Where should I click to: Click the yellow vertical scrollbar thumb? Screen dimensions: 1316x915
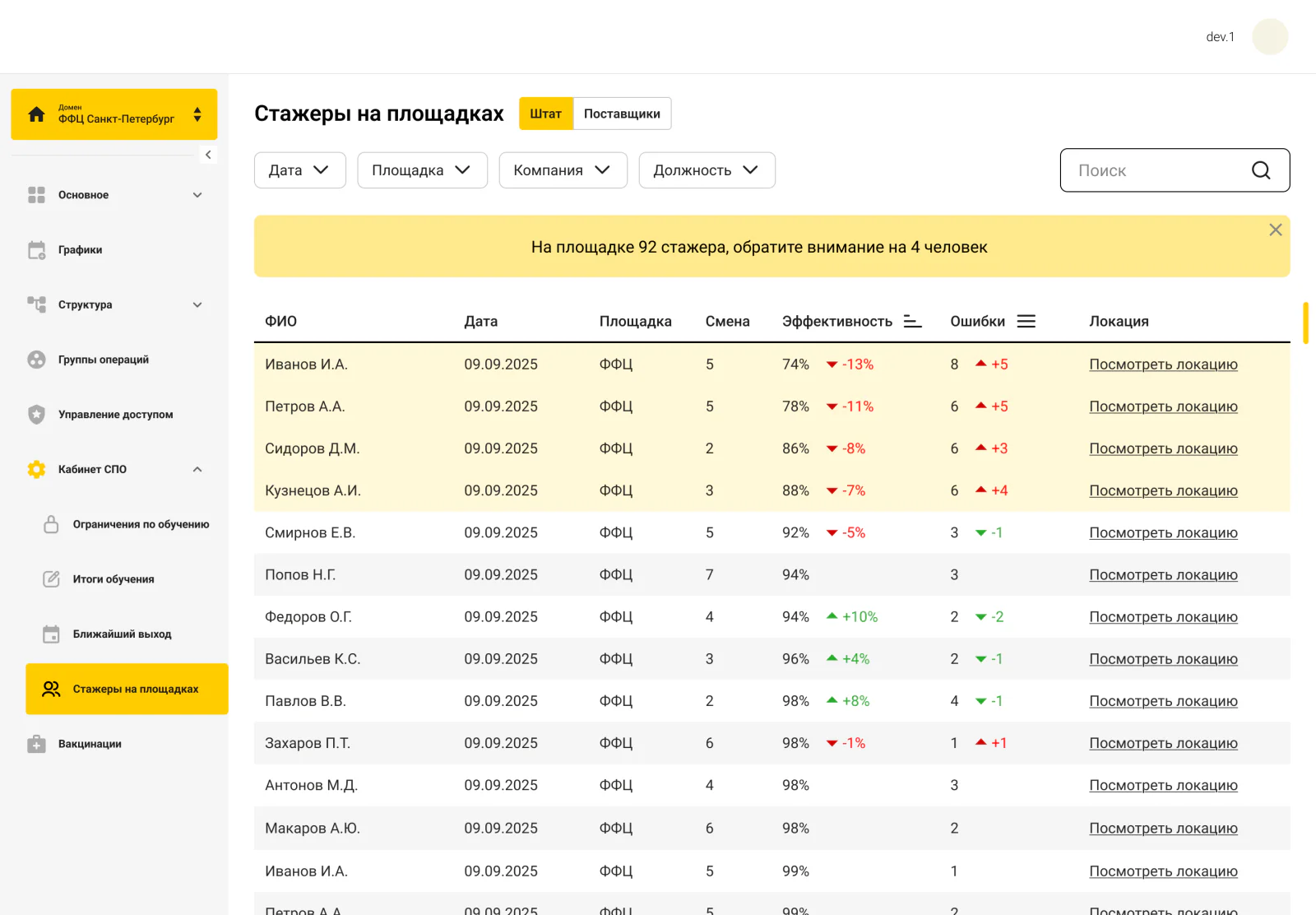click(1305, 323)
